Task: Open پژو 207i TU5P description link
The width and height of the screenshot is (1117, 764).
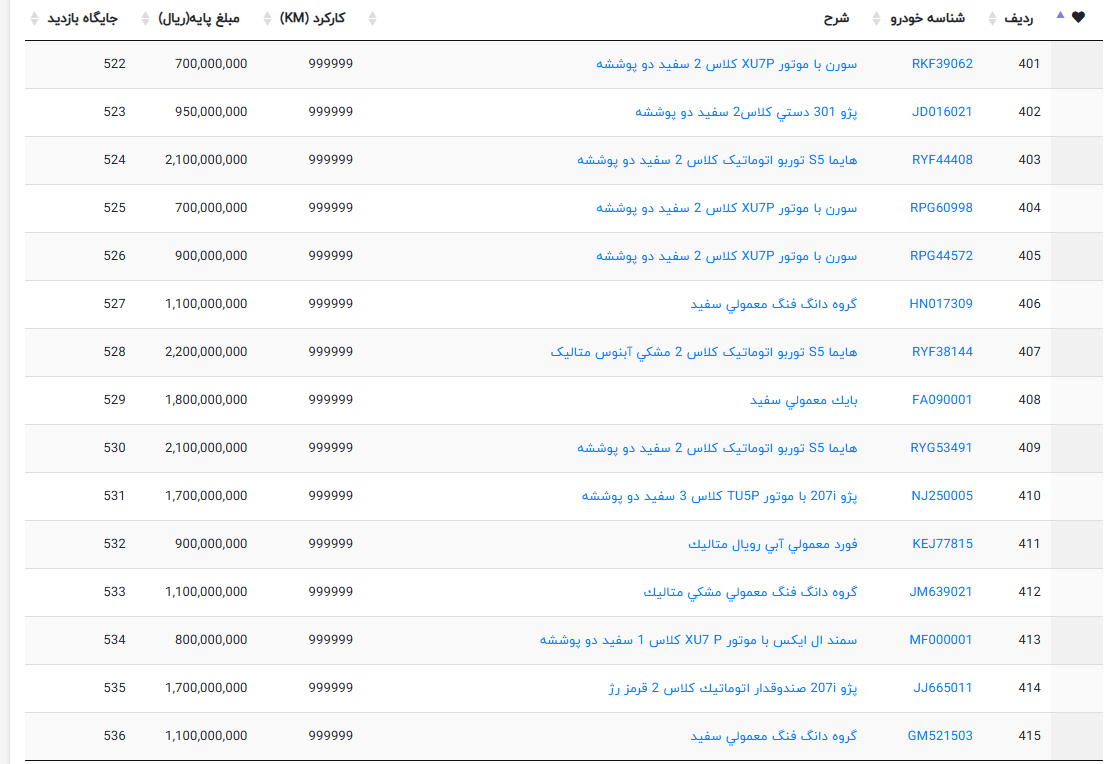Action: (719, 496)
